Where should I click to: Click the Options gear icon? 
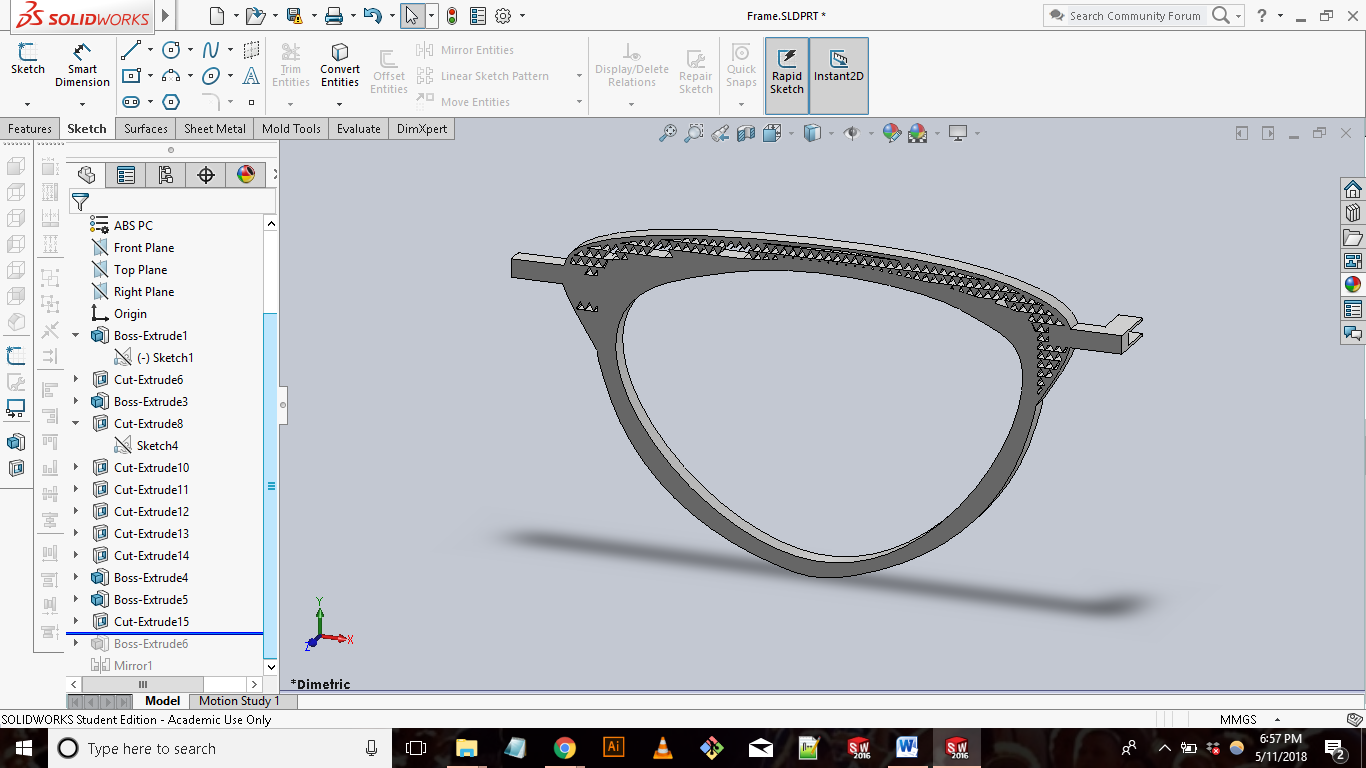pyautogui.click(x=503, y=16)
